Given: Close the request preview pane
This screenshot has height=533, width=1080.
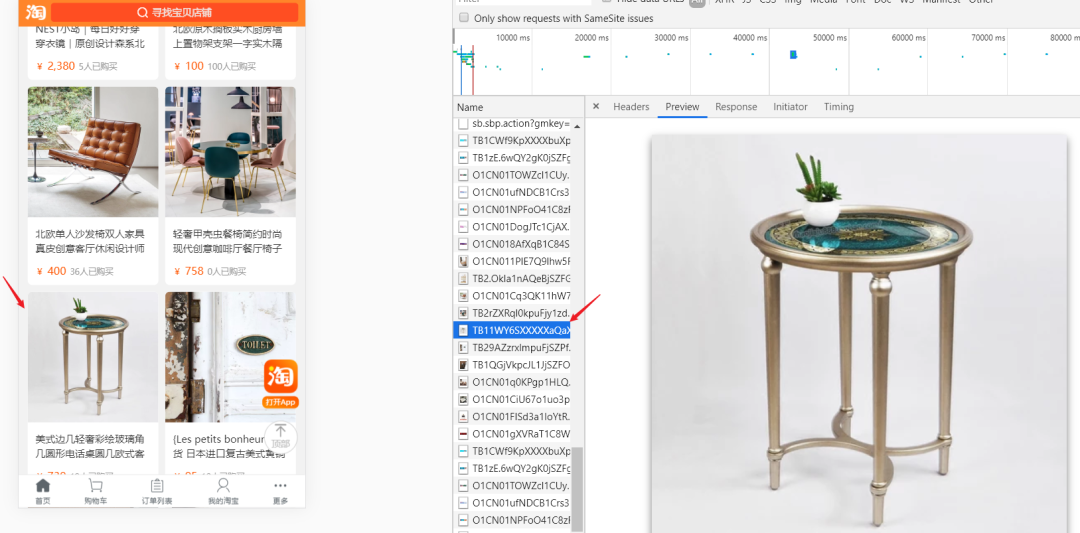Looking at the screenshot, I should (x=596, y=107).
